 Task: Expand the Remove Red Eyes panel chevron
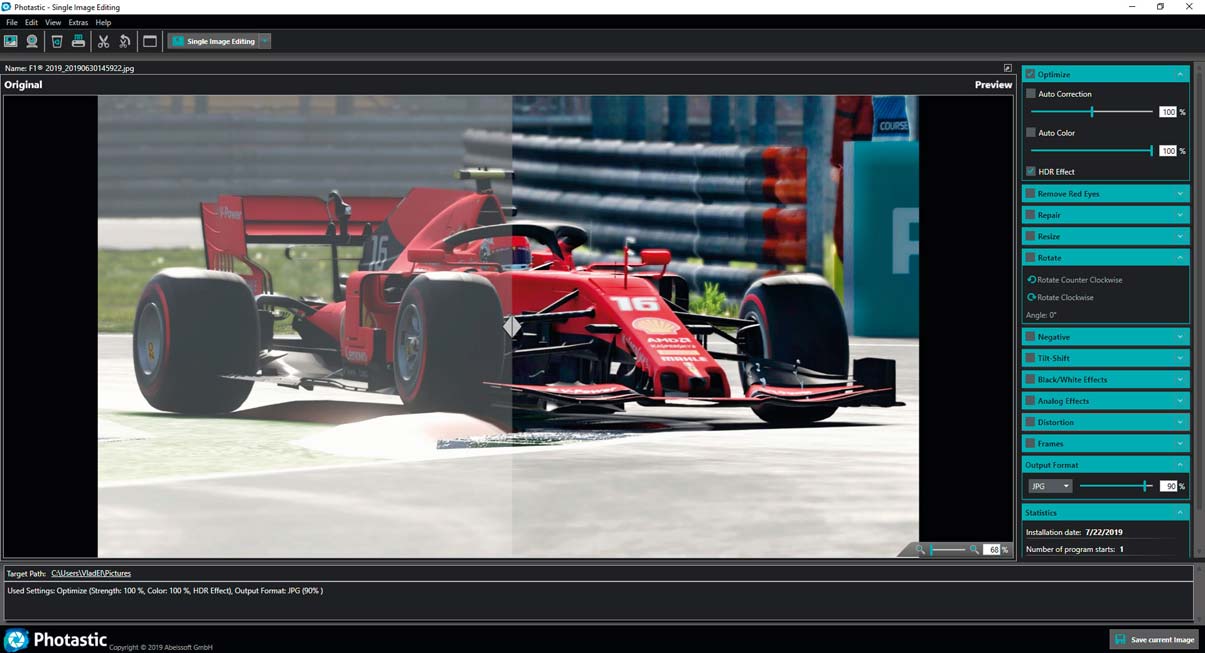click(1180, 193)
